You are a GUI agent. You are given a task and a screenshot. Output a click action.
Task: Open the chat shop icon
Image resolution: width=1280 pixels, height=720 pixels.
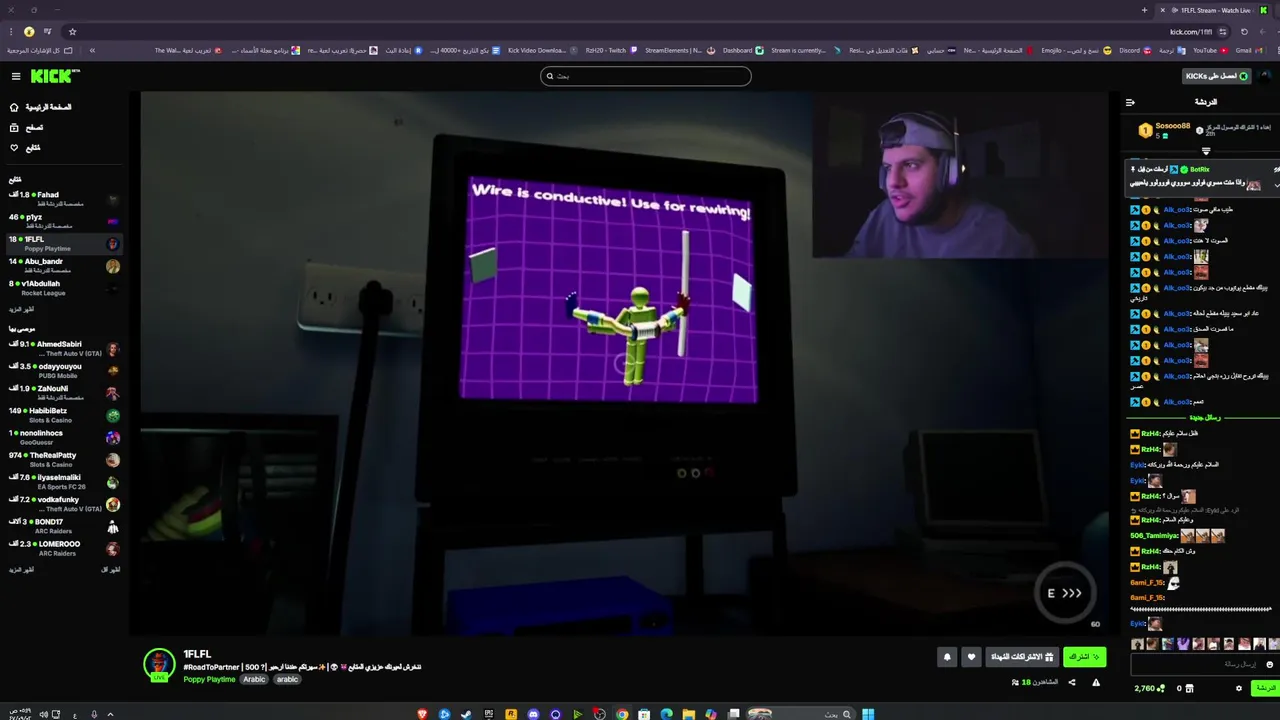pos(1191,688)
